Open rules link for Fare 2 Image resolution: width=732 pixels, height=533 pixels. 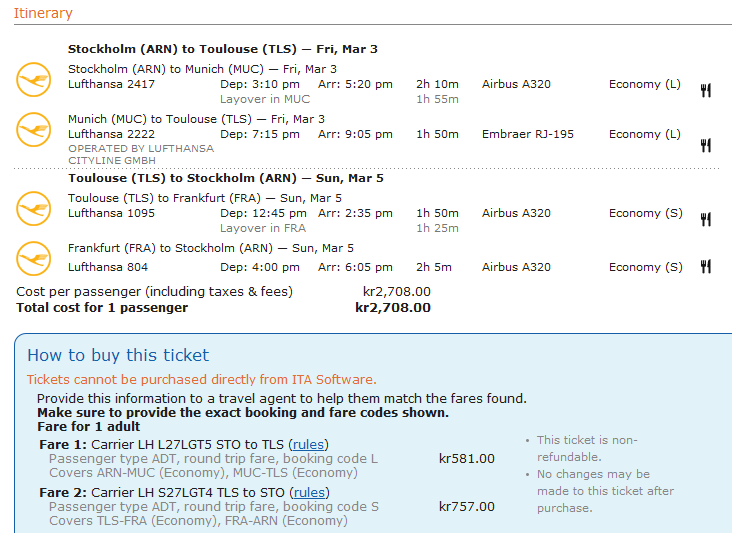[x=309, y=492]
